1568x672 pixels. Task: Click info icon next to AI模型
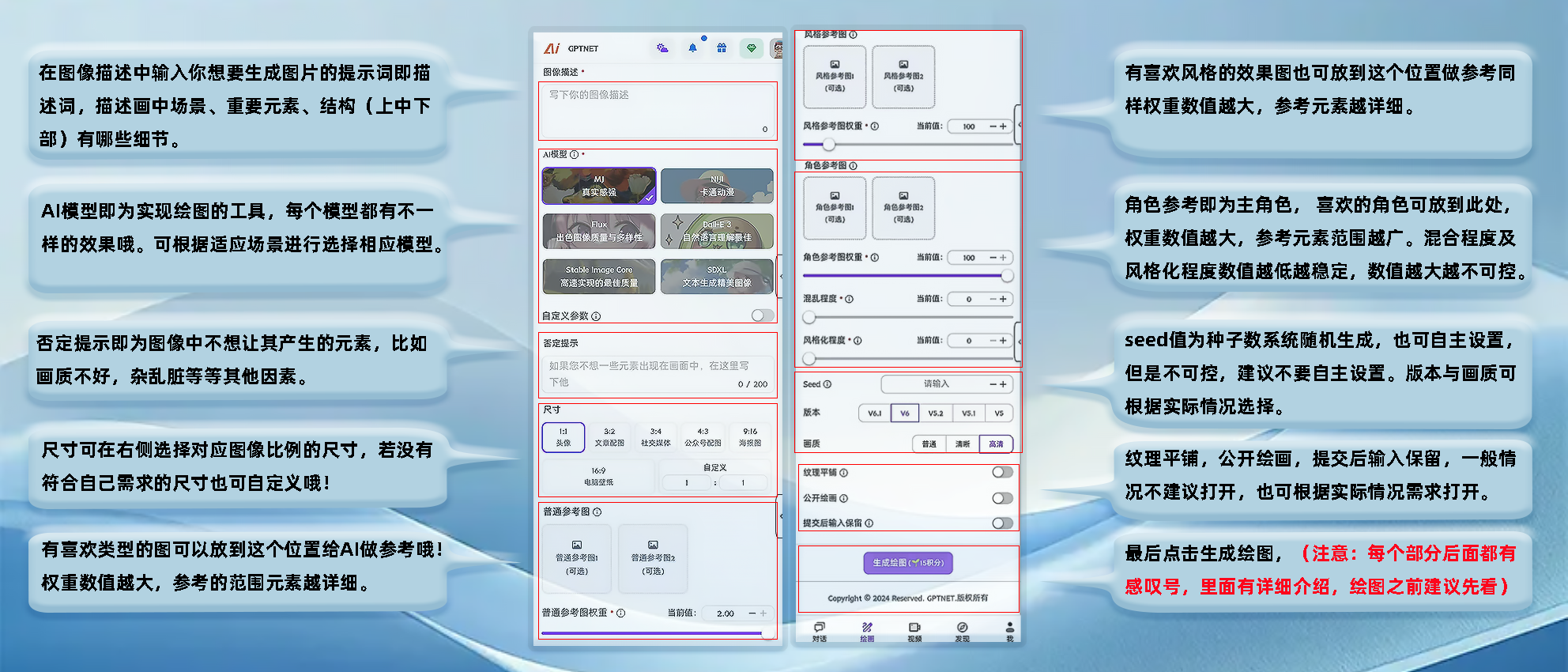574,155
